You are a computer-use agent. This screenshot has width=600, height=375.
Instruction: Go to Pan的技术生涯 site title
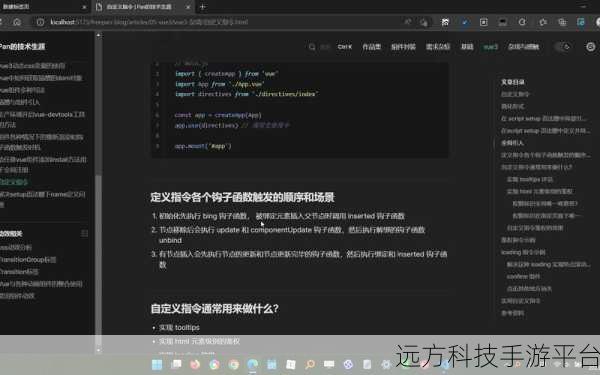(x=22, y=46)
